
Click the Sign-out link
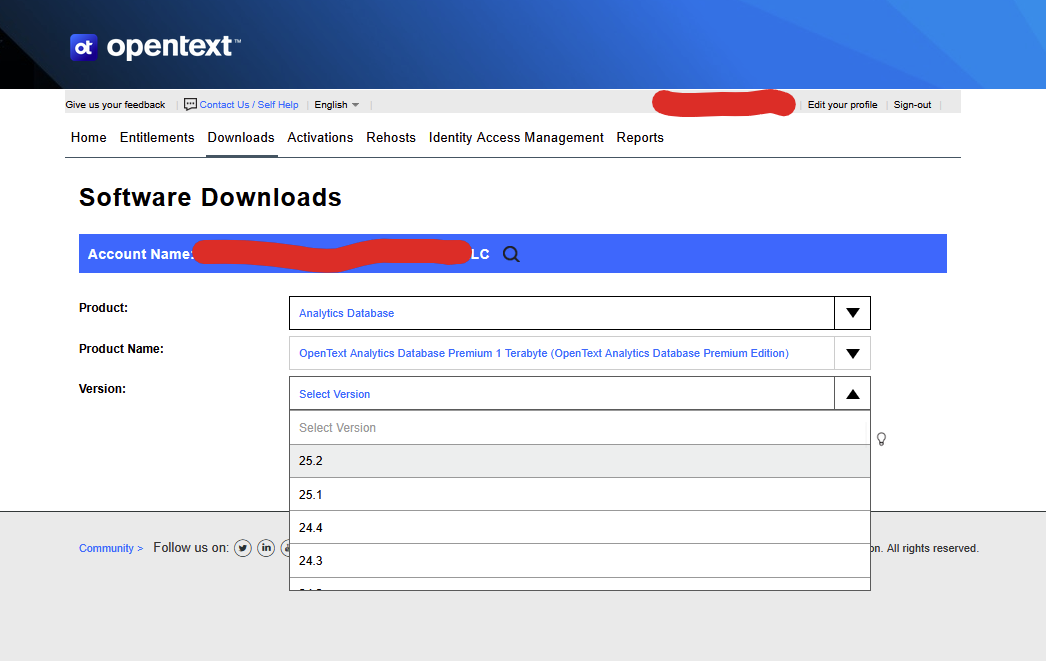(912, 104)
